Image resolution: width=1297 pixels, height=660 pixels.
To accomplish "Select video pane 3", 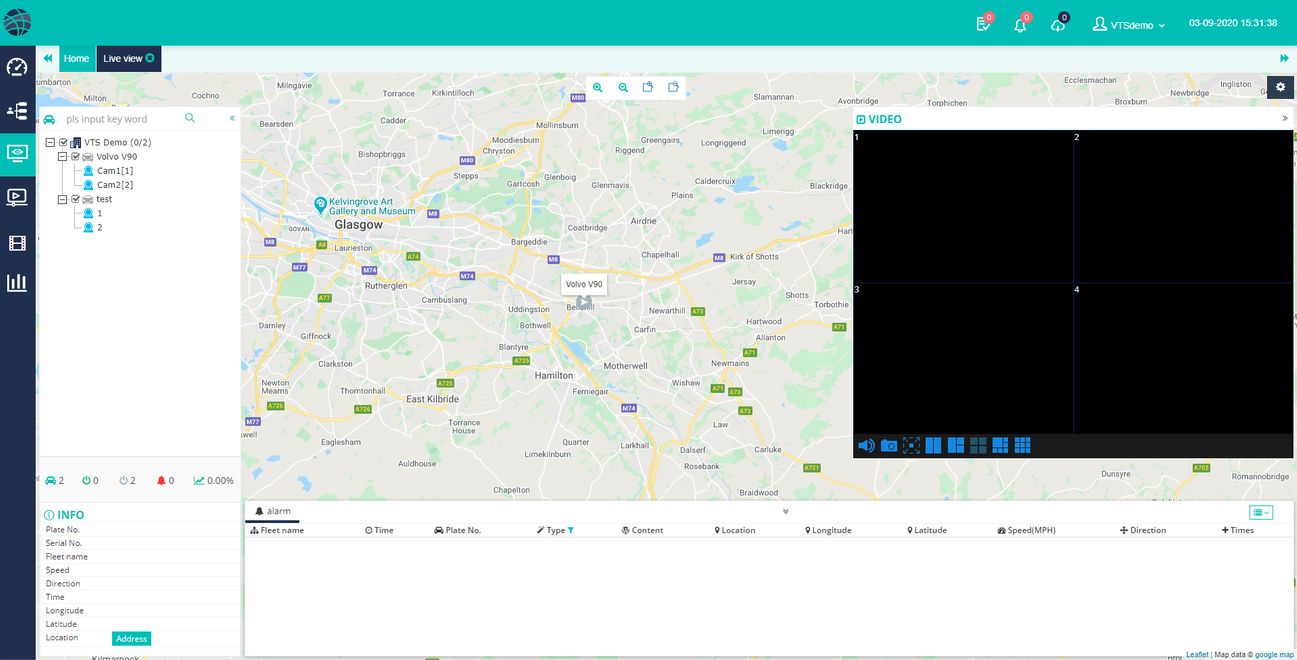I will [x=963, y=358].
